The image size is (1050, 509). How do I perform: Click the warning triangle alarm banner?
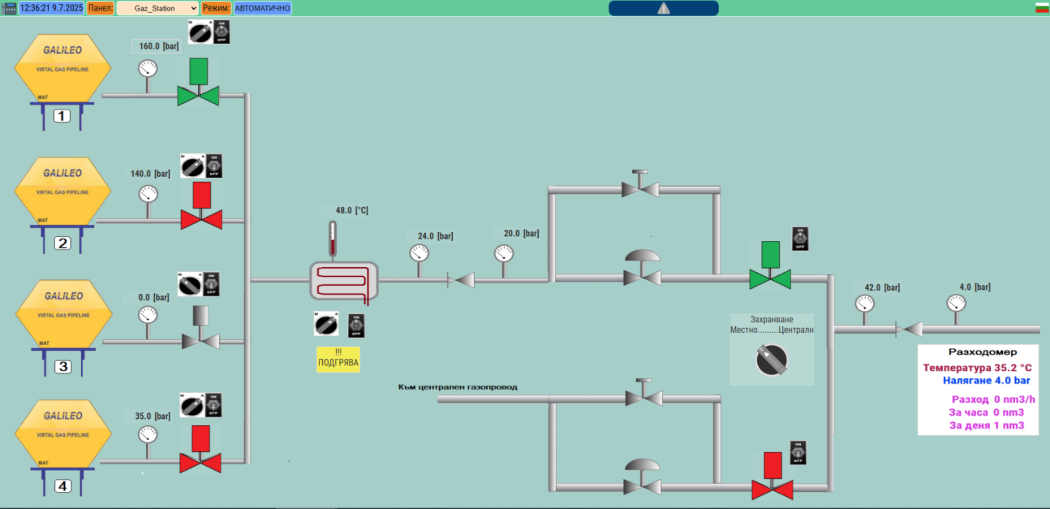click(663, 8)
